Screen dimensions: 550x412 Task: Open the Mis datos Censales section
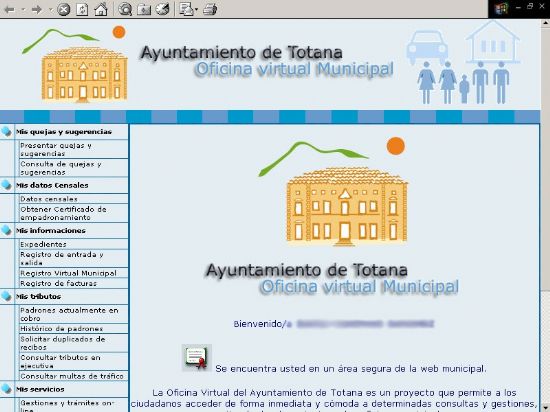point(52,185)
